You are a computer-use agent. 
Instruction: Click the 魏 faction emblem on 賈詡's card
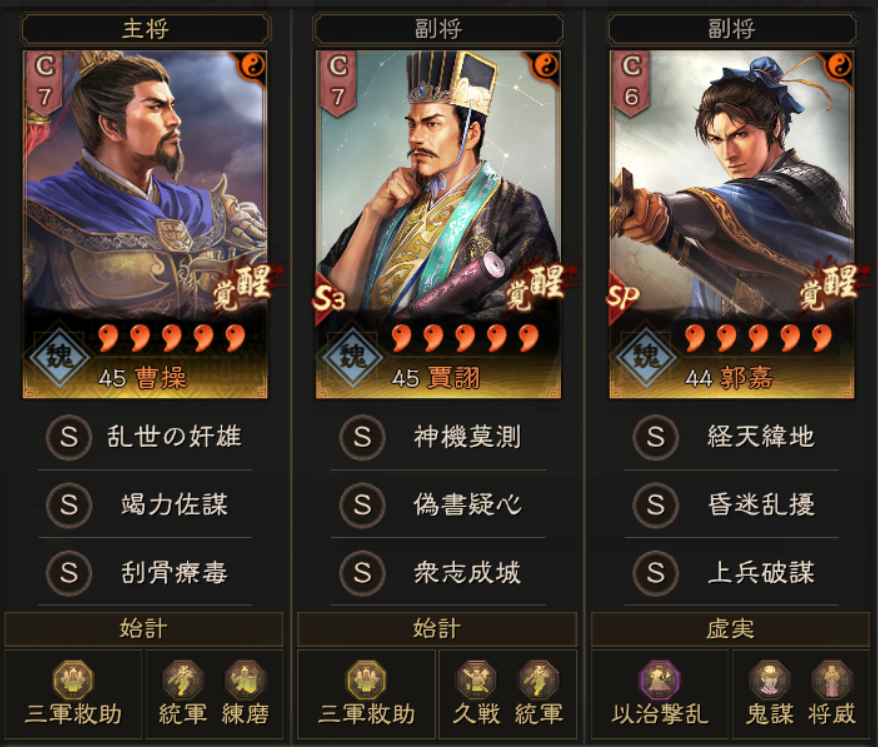(x=352, y=356)
